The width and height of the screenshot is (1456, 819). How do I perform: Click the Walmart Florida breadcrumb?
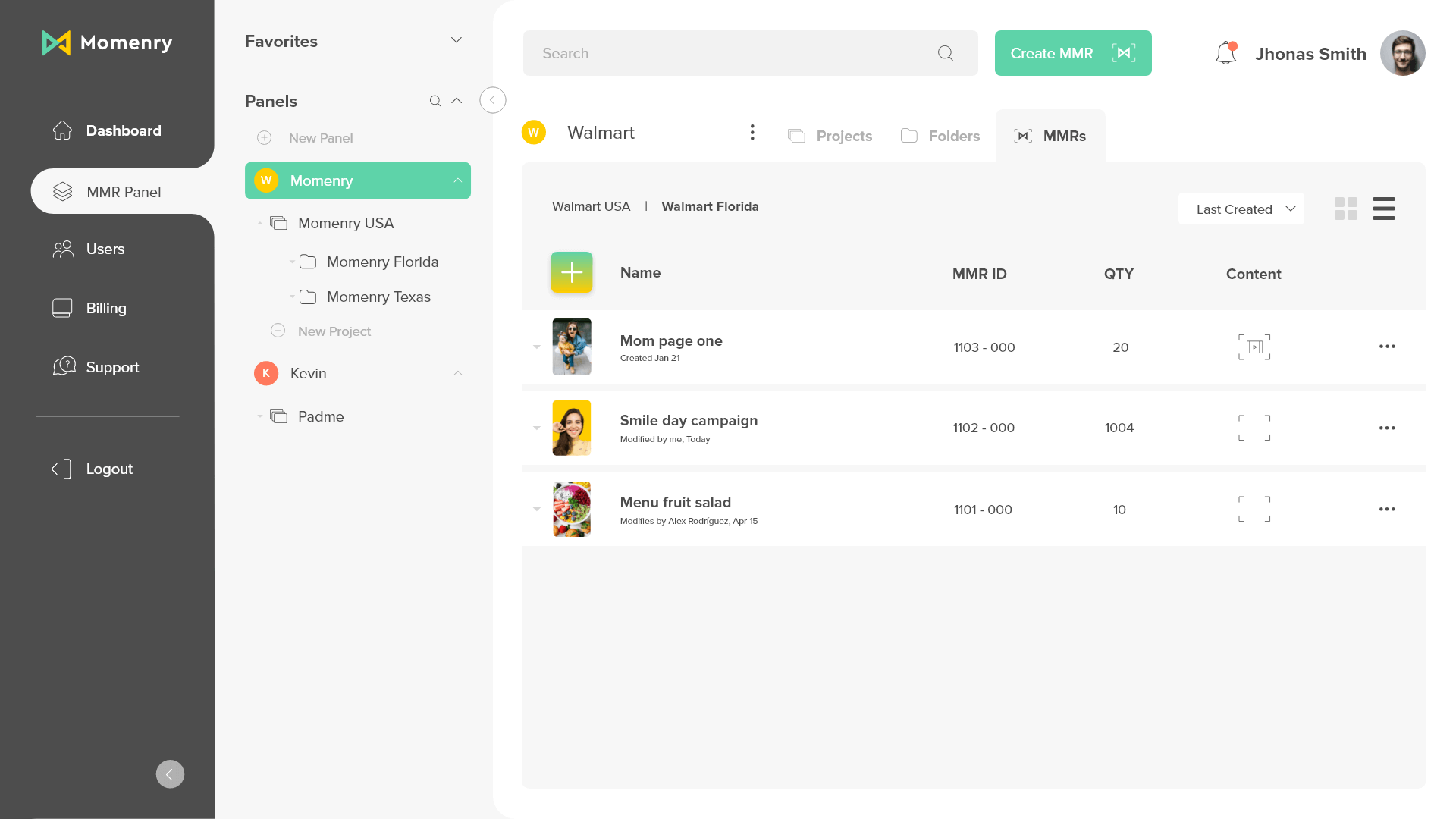tap(710, 206)
